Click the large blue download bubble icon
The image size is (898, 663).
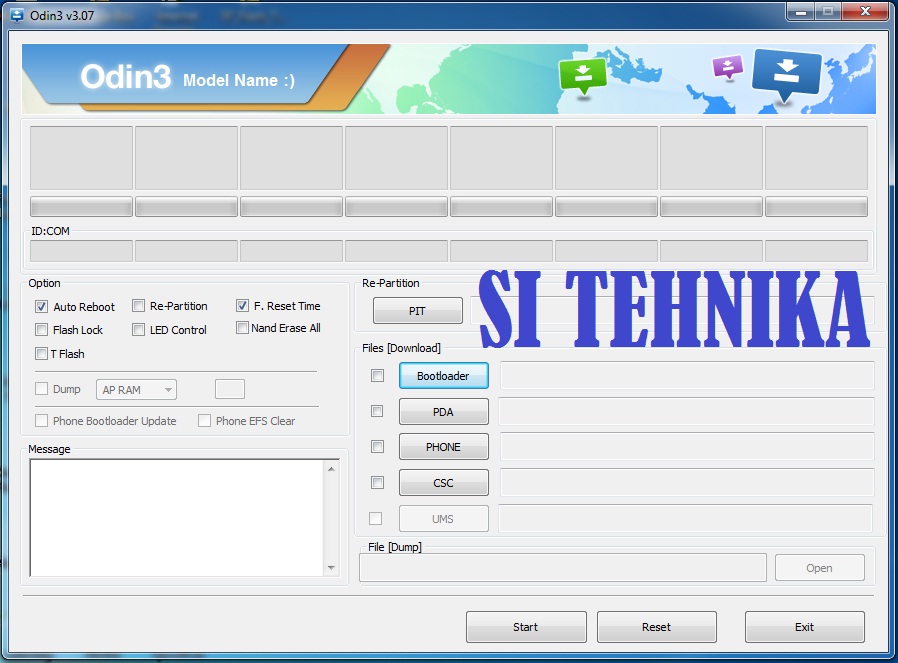click(x=786, y=74)
